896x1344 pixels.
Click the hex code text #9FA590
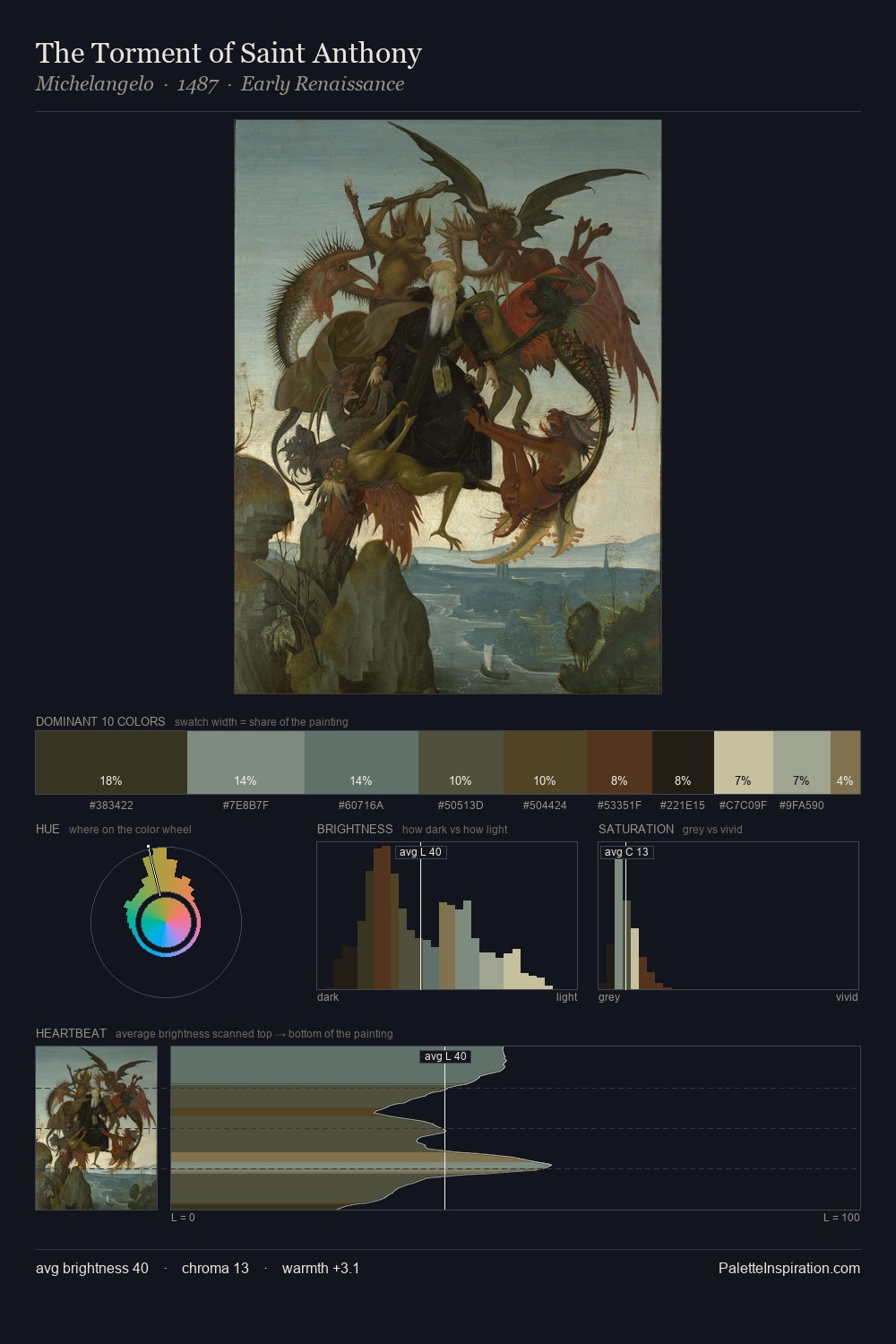(x=801, y=806)
